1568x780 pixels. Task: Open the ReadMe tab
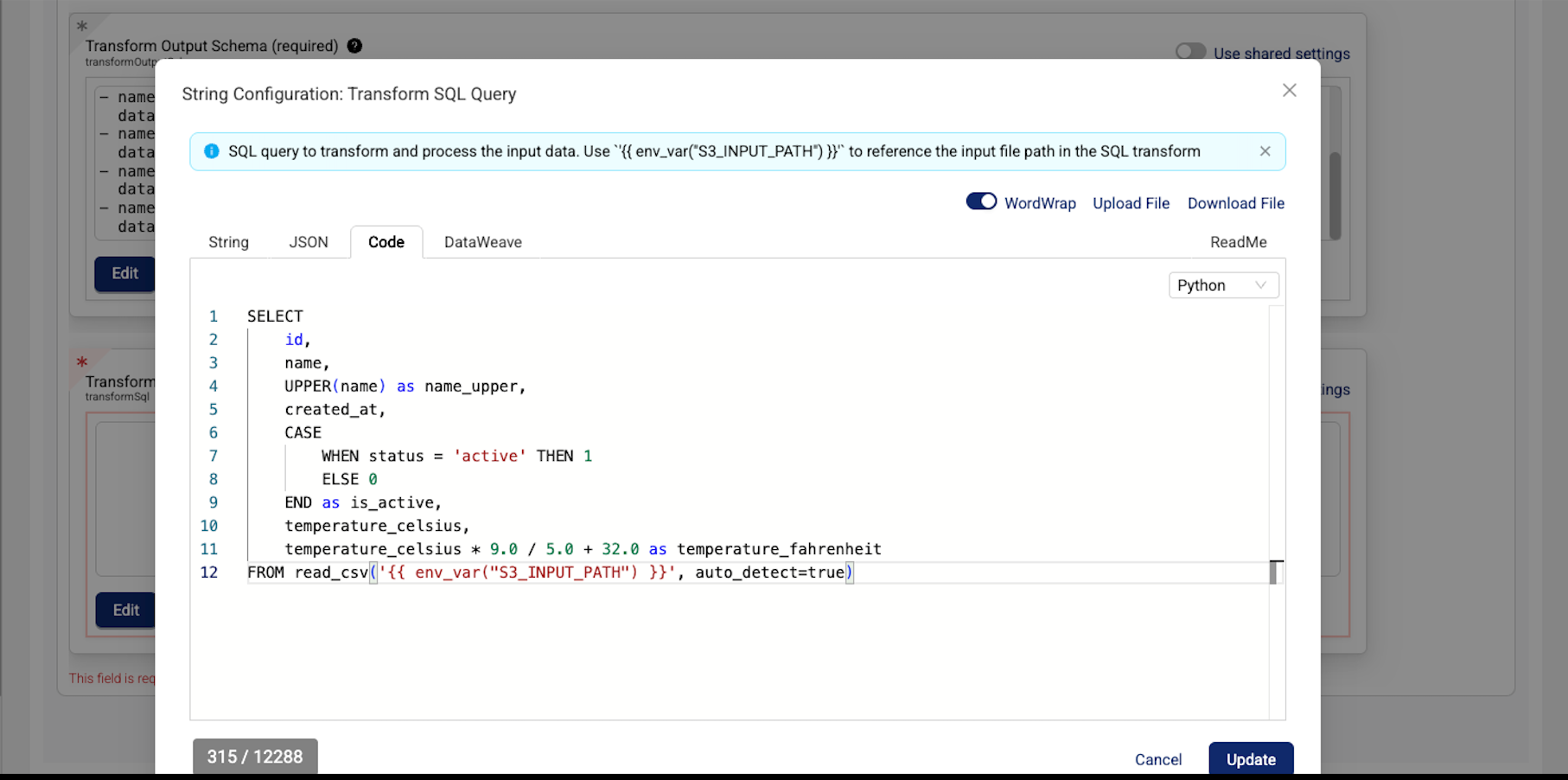[x=1238, y=242]
